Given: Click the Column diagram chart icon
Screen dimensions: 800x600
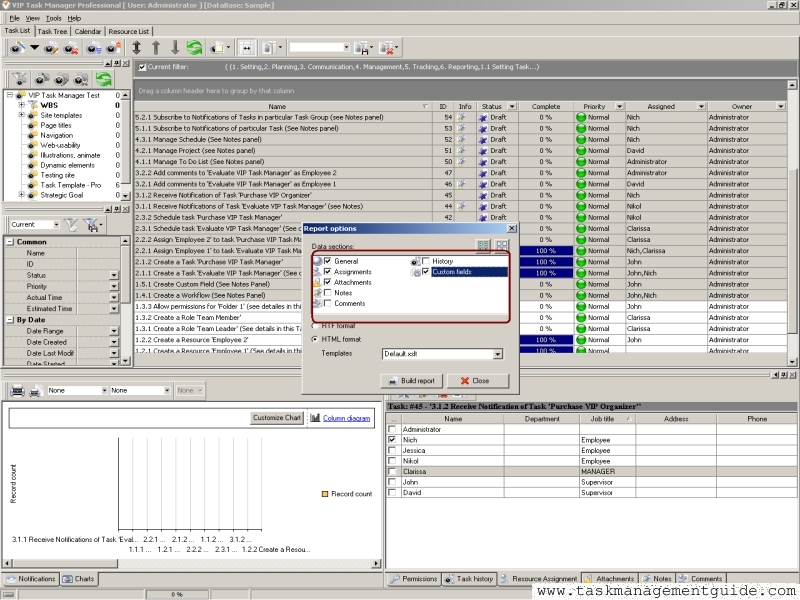Looking at the screenshot, I should click(315, 418).
